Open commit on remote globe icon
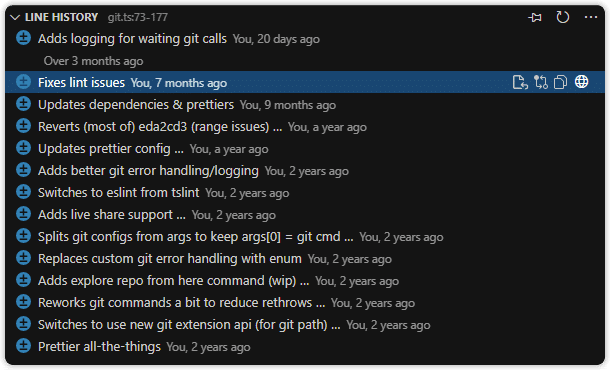 [582, 82]
